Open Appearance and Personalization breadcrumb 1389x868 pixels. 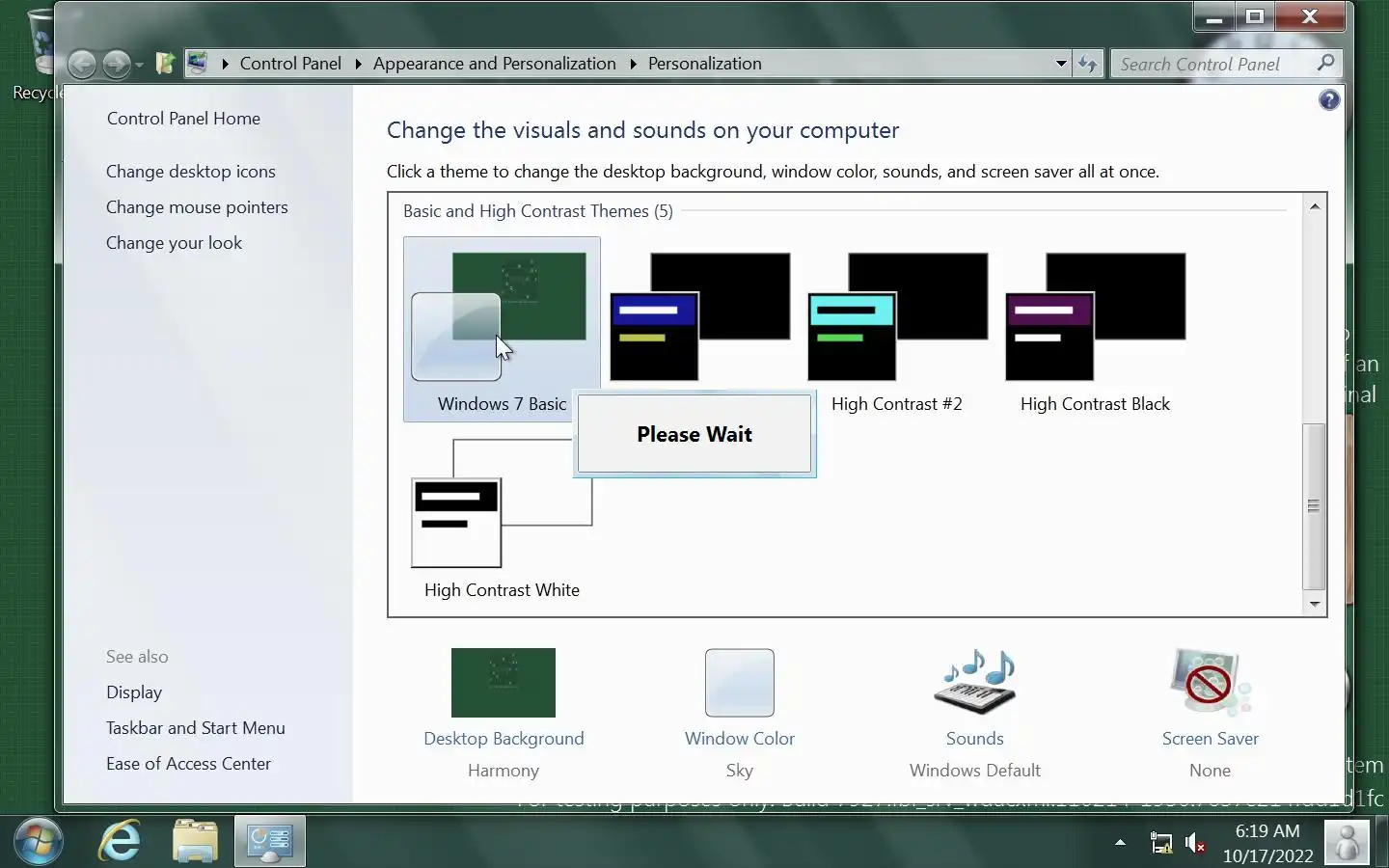(494, 64)
